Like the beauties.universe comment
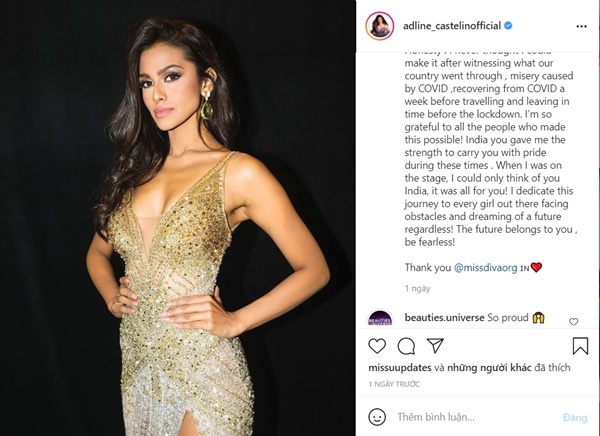The image size is (600, 436). click(573, 322)
